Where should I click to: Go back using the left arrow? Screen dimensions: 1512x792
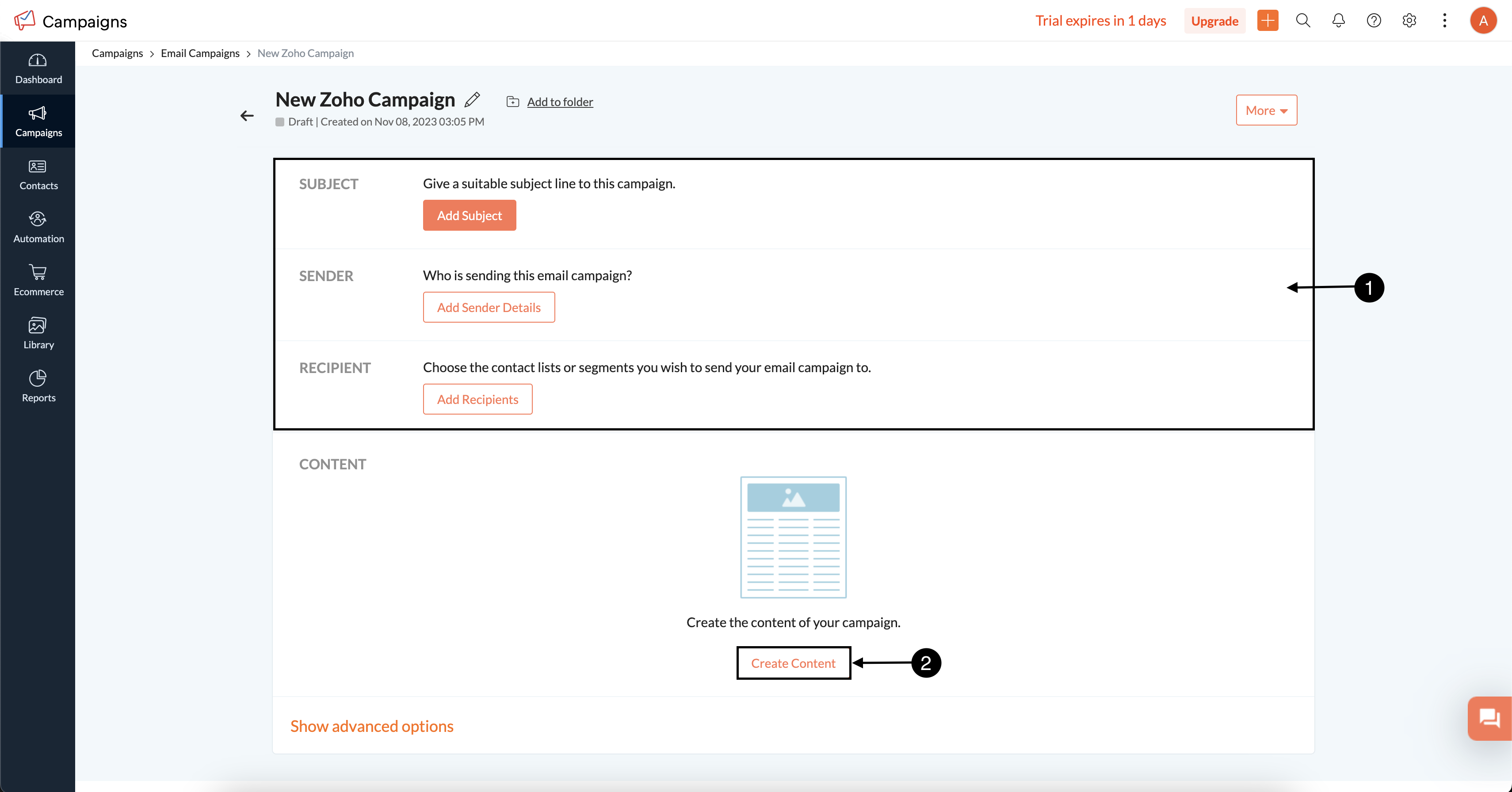point(247,115)
